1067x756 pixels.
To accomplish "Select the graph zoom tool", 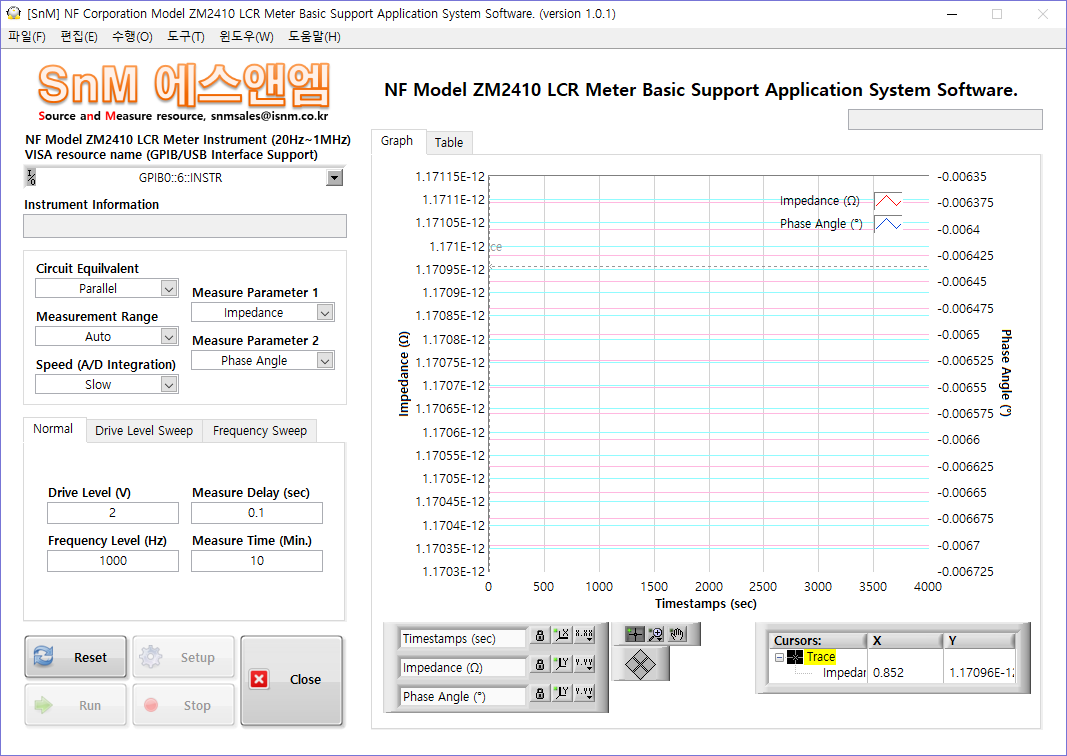I will click(655, 634).
